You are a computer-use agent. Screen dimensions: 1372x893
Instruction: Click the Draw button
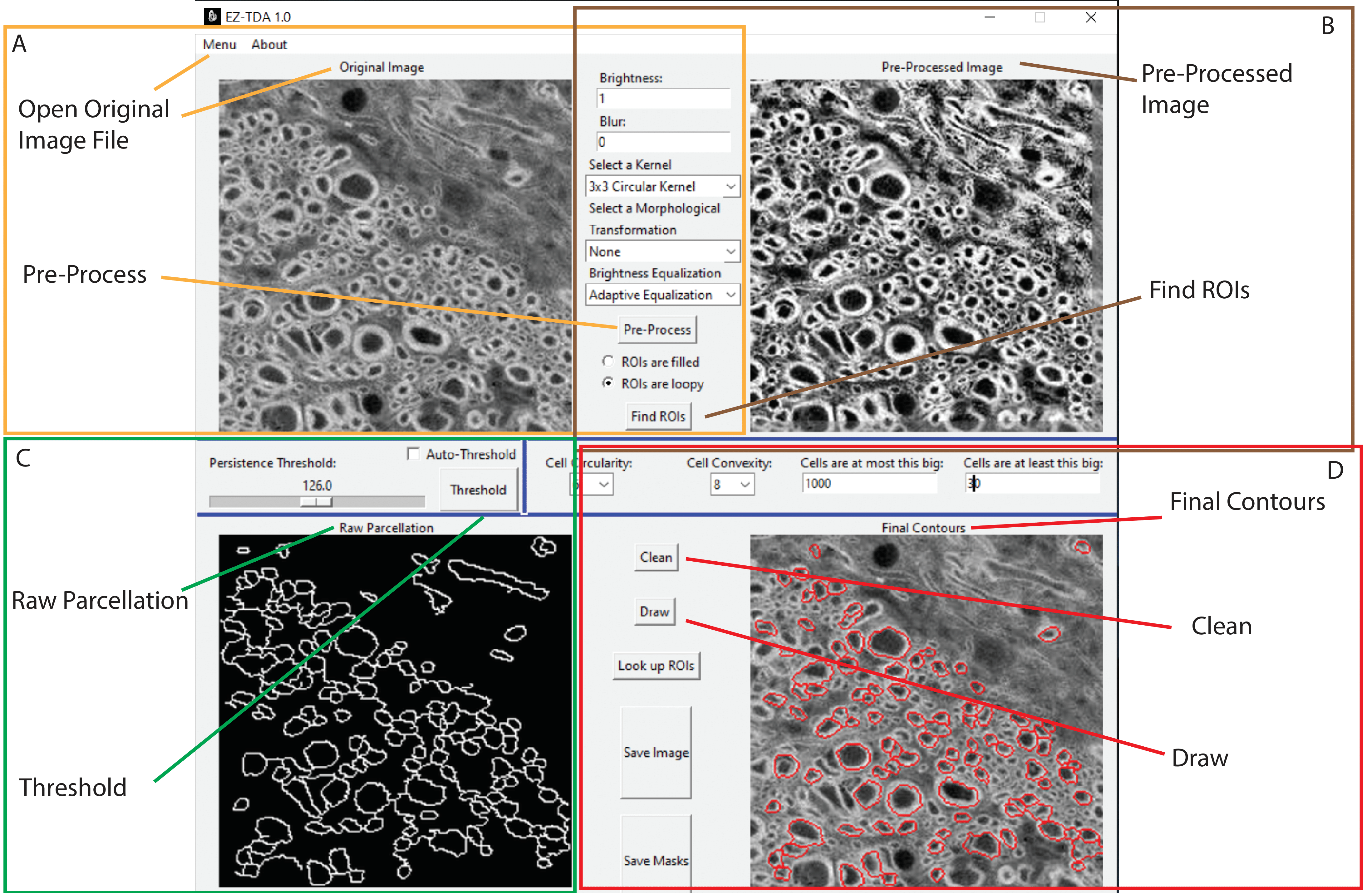(654, 611)
